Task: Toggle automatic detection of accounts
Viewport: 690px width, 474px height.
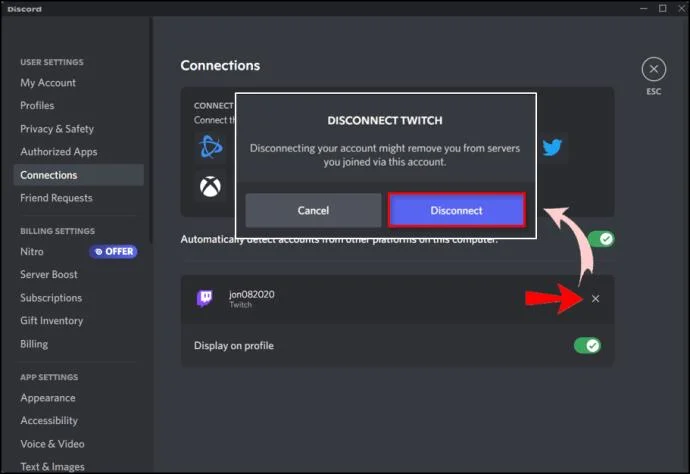Action: 602,239
